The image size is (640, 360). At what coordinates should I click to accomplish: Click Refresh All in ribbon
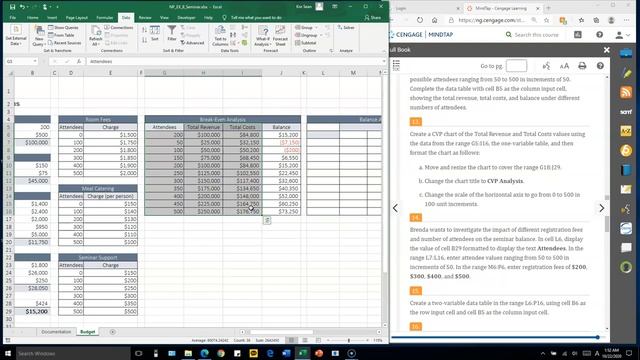95,36
